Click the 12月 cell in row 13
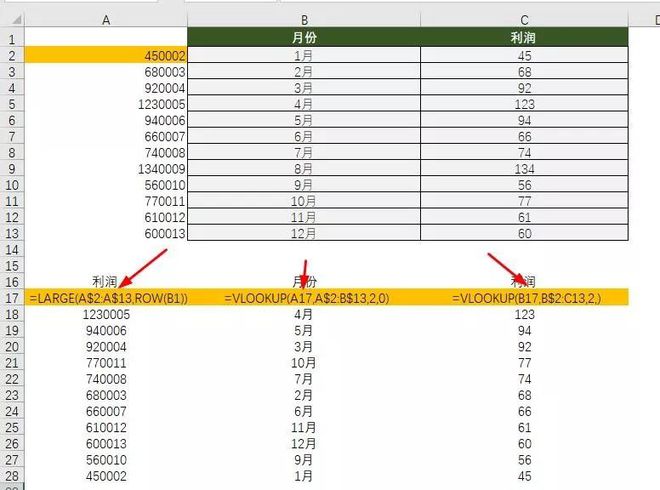This screenshot has width=660, height=490. click(x=303, y=233)
